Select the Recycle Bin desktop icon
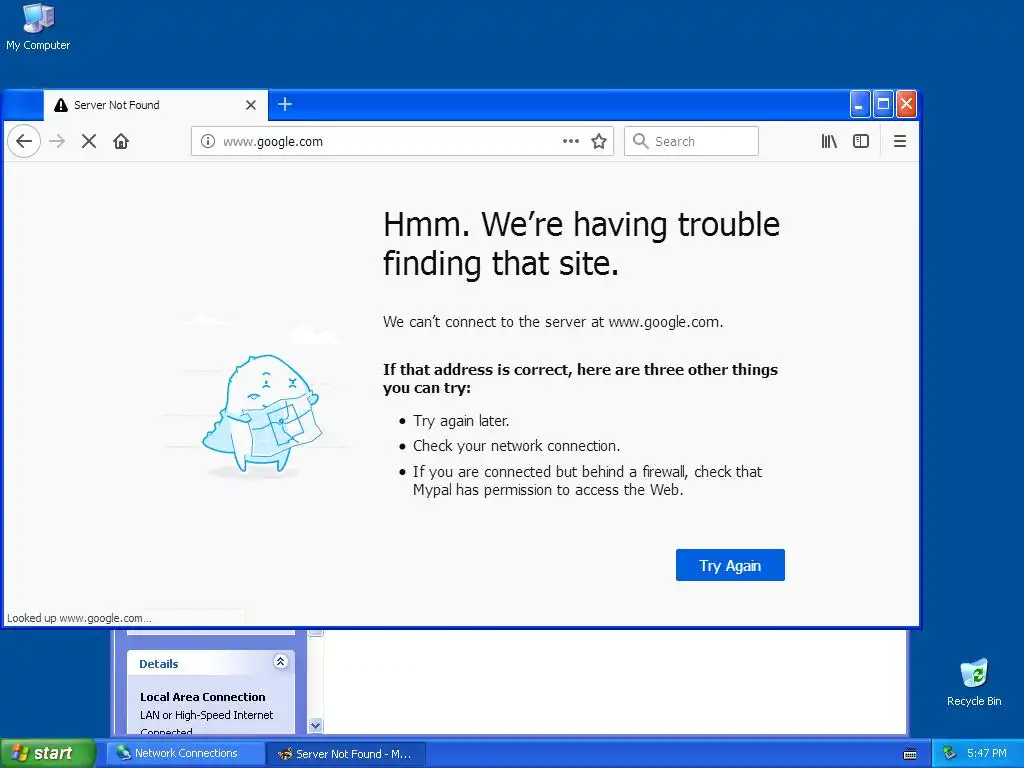Screen dimensions: 1024x768 974,683
